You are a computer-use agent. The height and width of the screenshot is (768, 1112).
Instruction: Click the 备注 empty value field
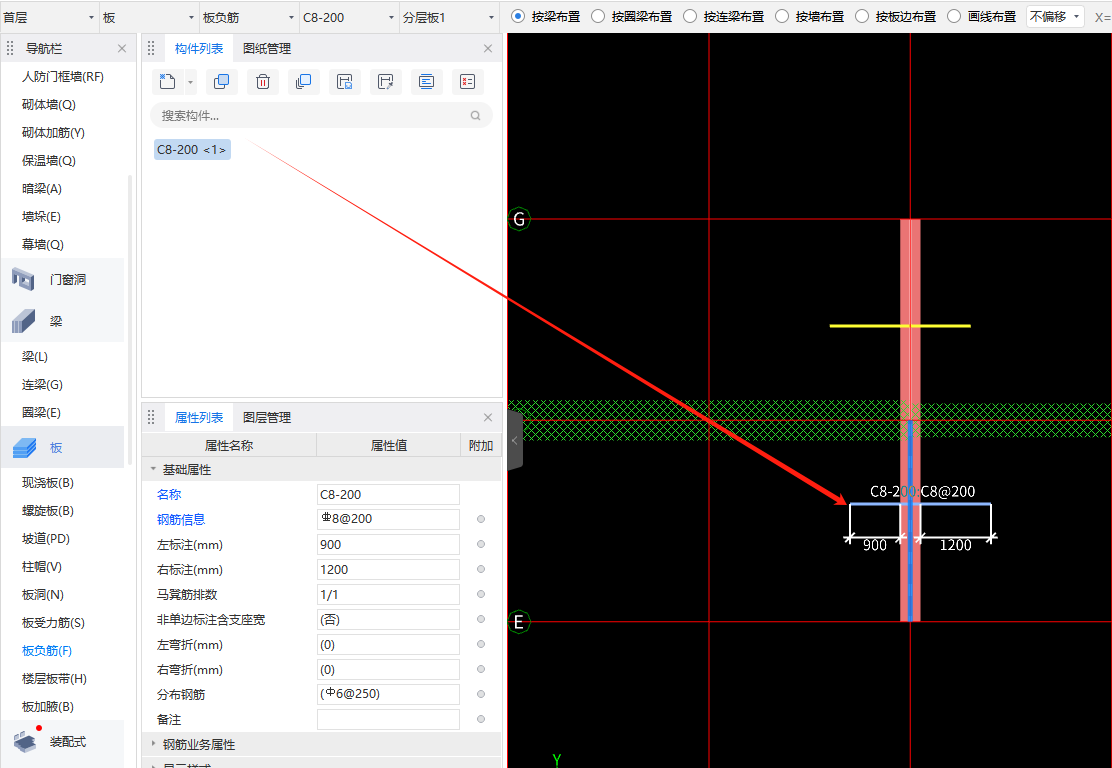(x=388, y=719)
